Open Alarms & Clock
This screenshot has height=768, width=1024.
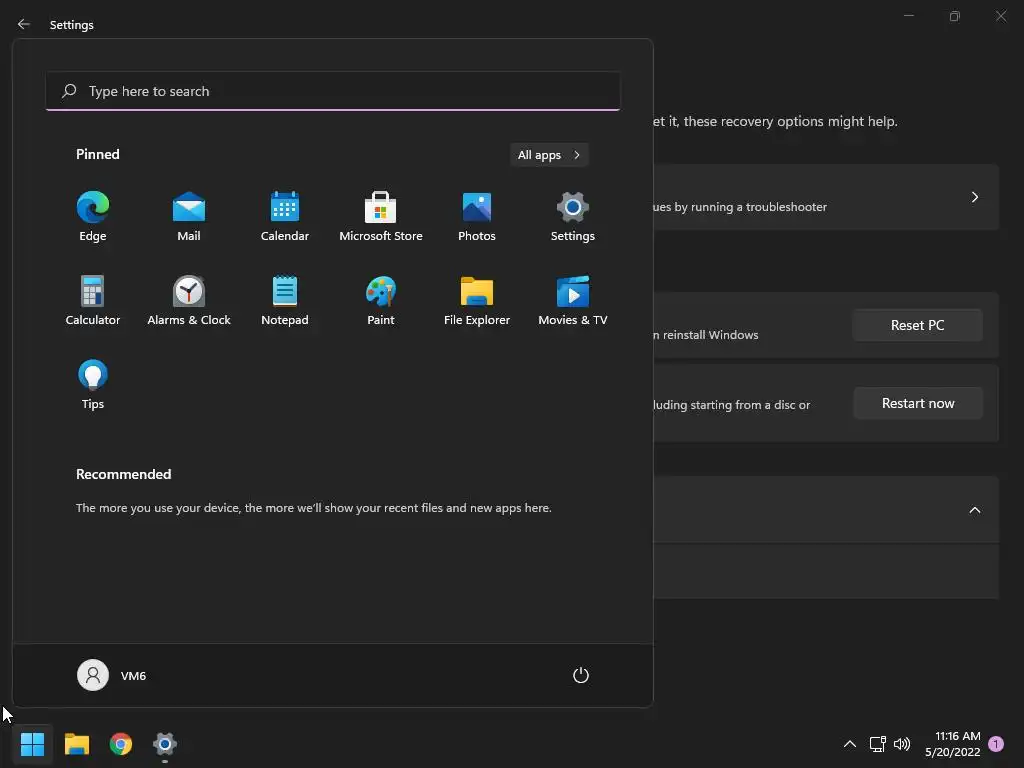coord(189,300)
